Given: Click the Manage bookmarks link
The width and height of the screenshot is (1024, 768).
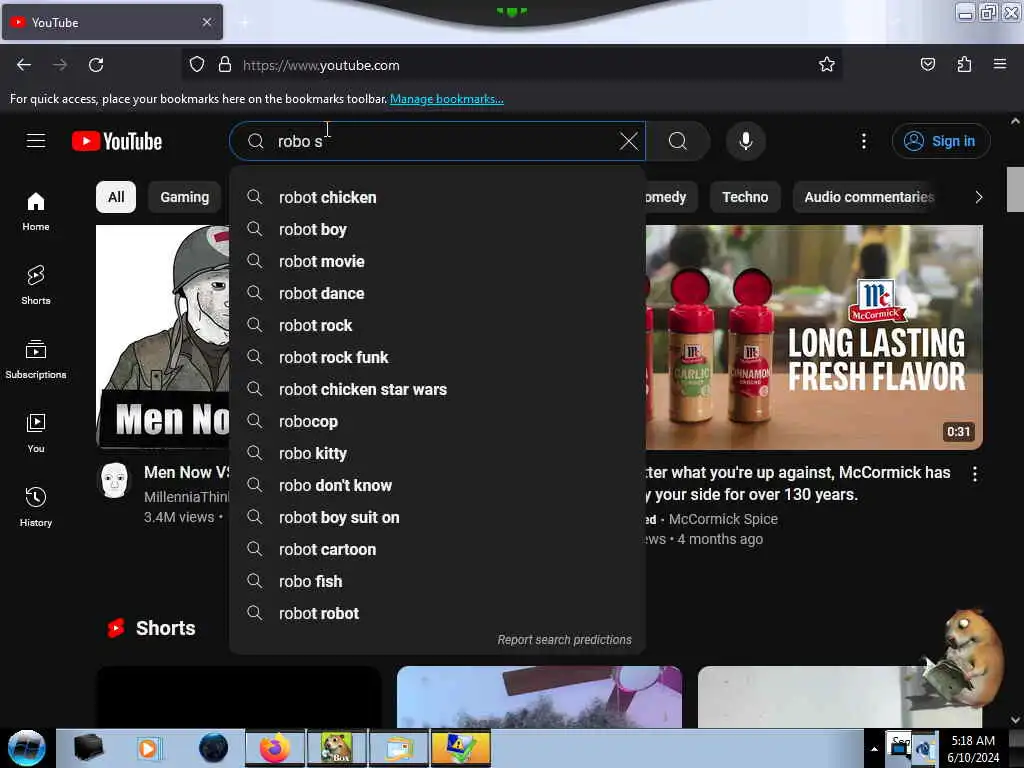Looking at the screenshot, I should [x=447, y=99].
